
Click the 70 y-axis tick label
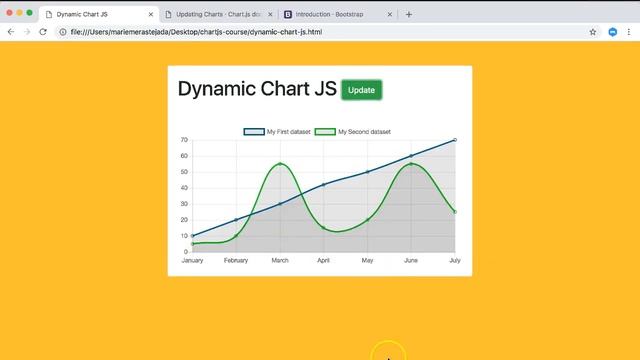click(x=184, y=140)
